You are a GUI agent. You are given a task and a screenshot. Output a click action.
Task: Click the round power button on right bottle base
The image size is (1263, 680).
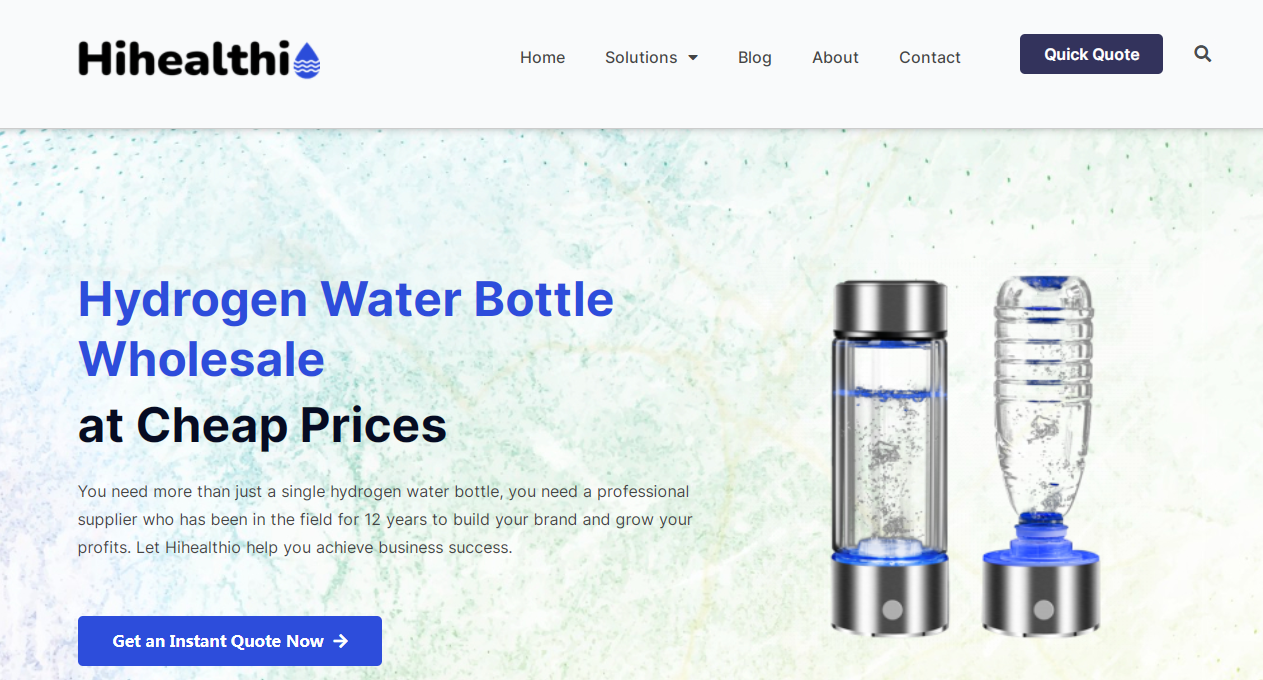1043,609
